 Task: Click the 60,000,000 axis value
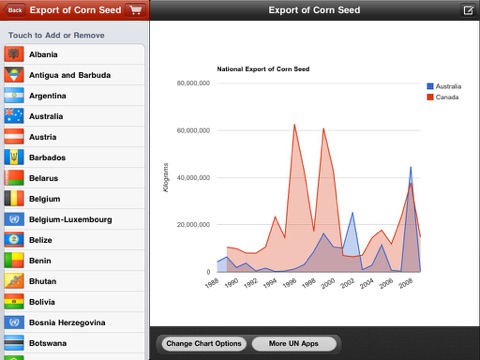(x=193, y=130)
